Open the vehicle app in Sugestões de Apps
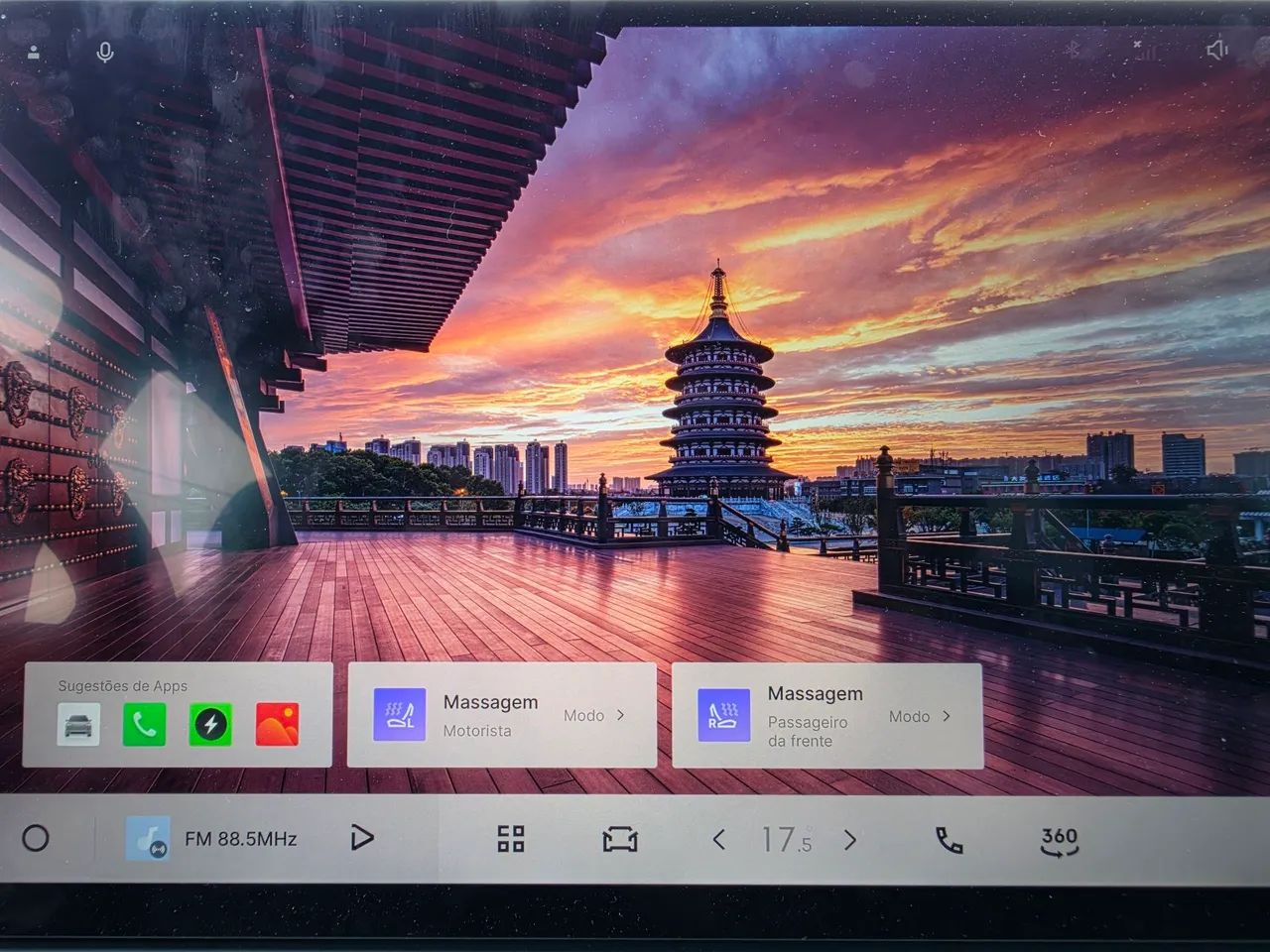Image resolution: width=1270 pixels, height=952 pixels. pos(78,724)
